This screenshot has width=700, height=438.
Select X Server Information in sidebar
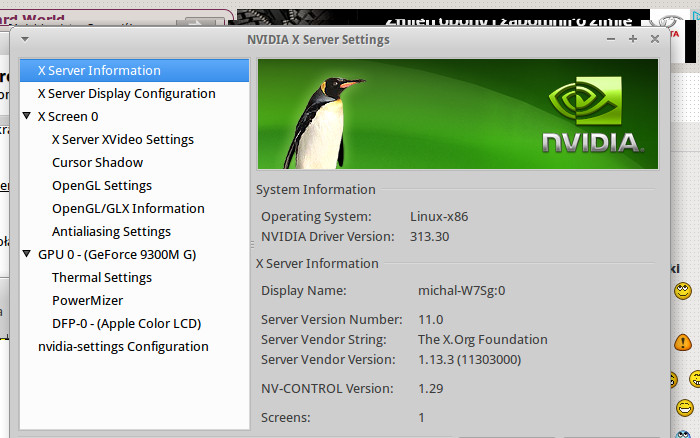click(134, 71)
